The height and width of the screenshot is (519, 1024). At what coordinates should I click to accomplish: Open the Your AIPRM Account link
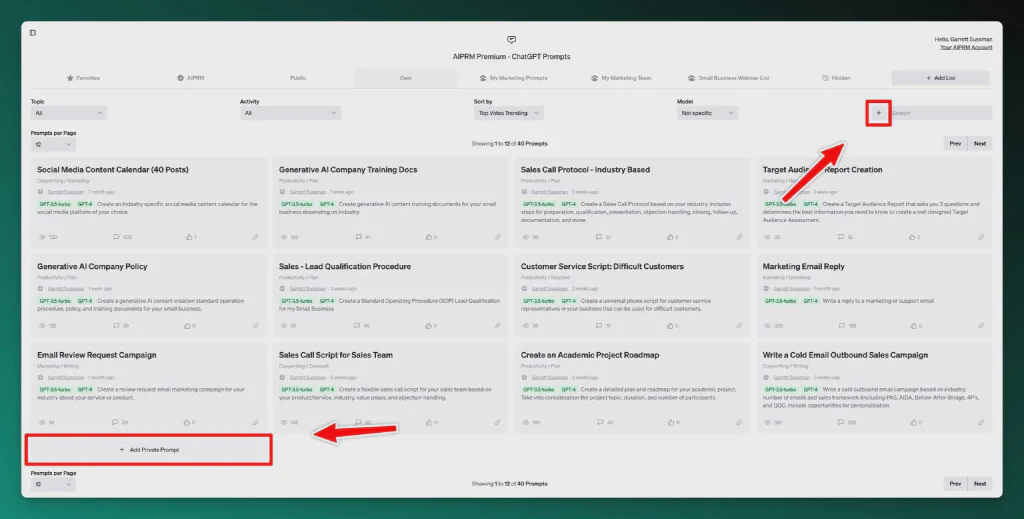(x=966, y=47)
